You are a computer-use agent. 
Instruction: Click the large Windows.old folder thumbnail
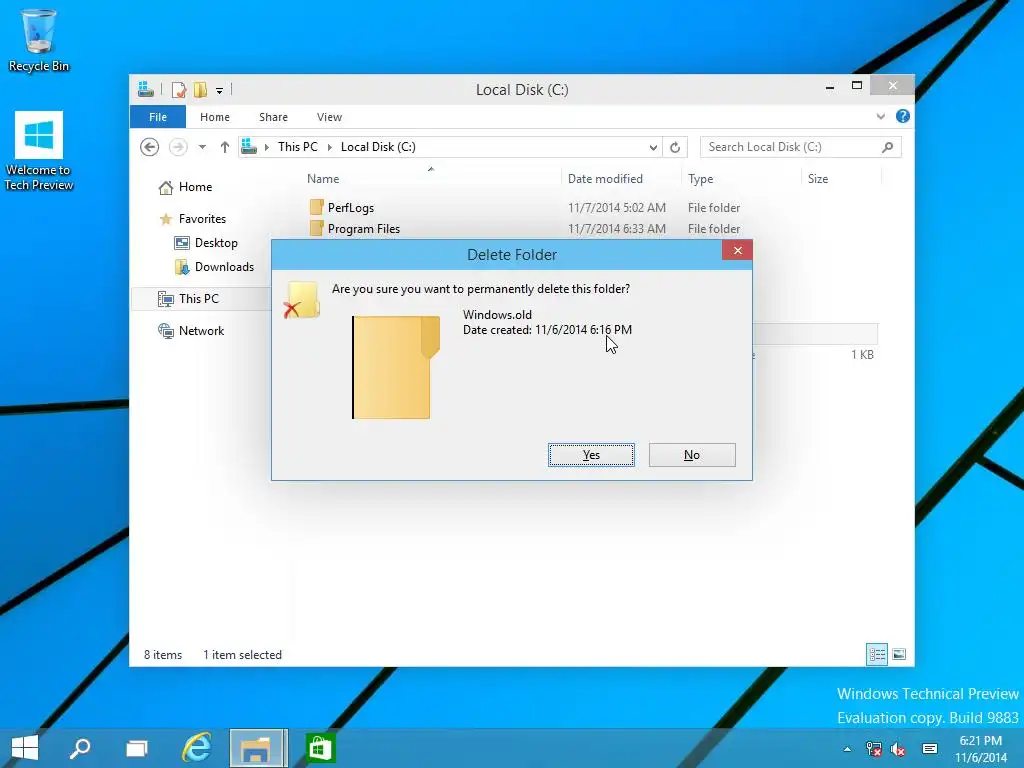coord(396,368)
